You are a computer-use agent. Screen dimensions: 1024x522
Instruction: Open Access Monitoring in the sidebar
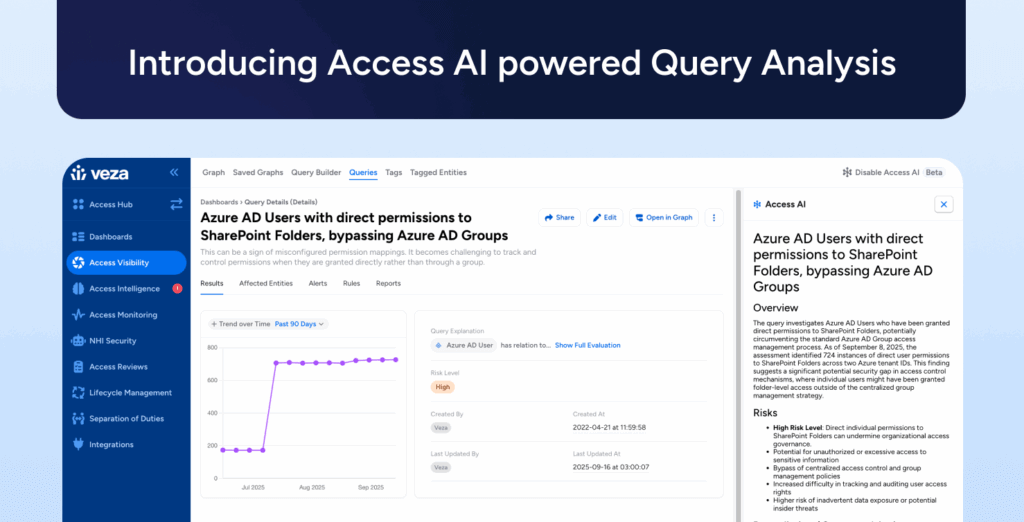click(122, 315)
